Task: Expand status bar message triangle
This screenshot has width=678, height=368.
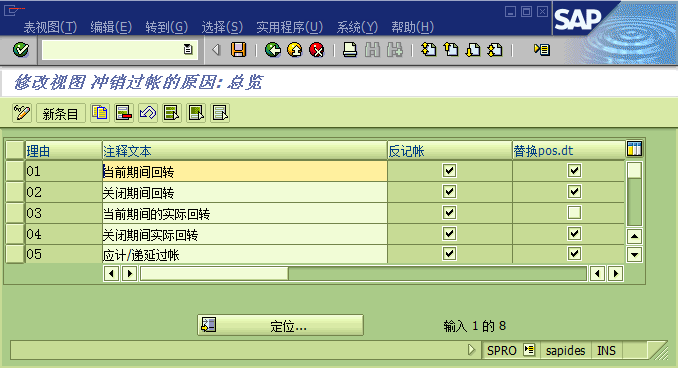Action: [x=471, y=350]
